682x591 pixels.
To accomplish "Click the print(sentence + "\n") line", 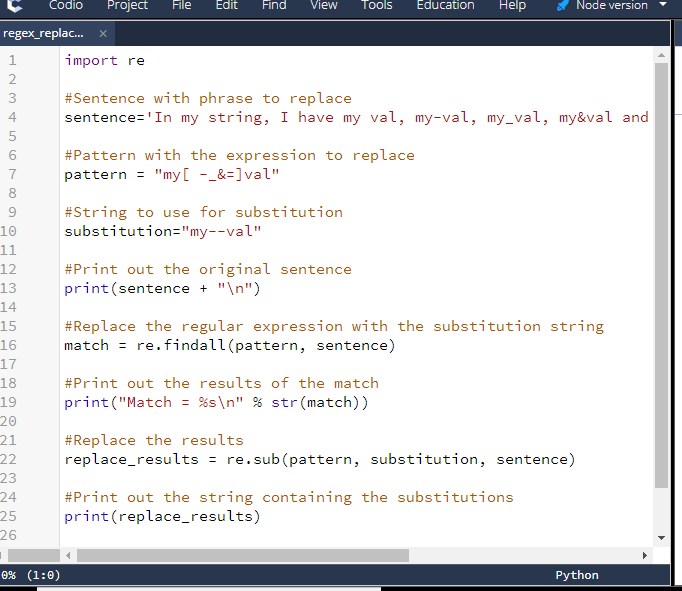I will coord(162,288).
